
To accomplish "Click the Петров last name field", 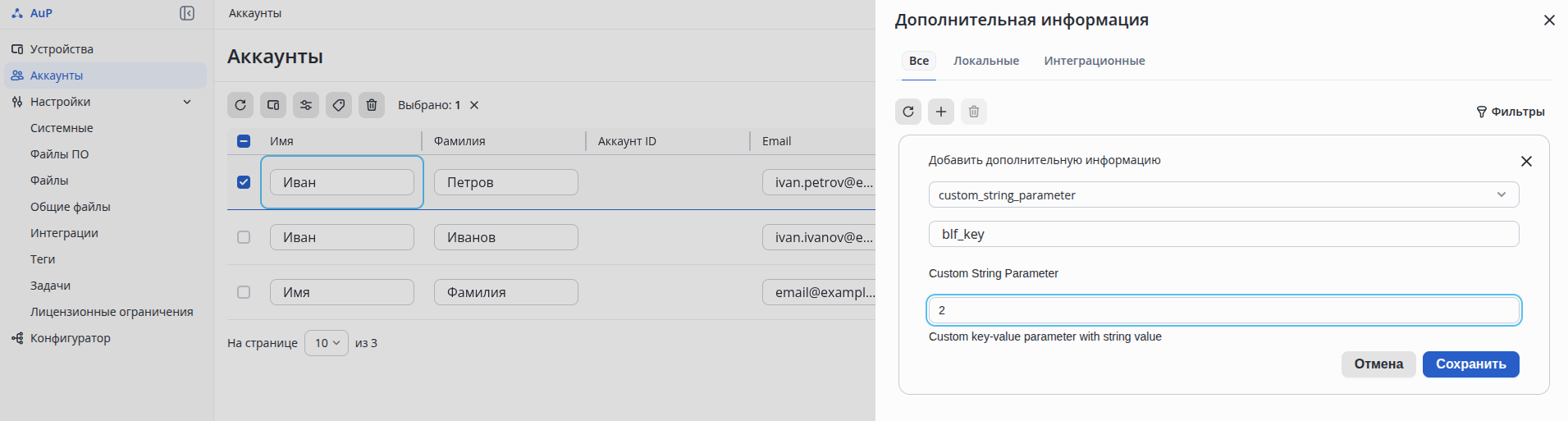I will 506,182.
